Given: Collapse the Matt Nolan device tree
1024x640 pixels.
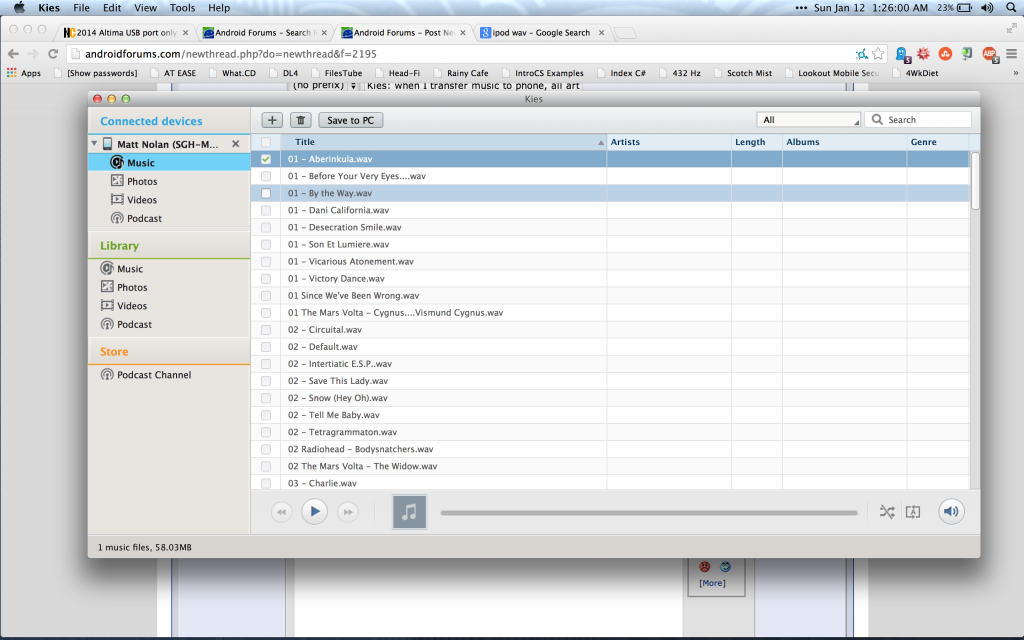Looking at the screenshot, I should [94, 144].
